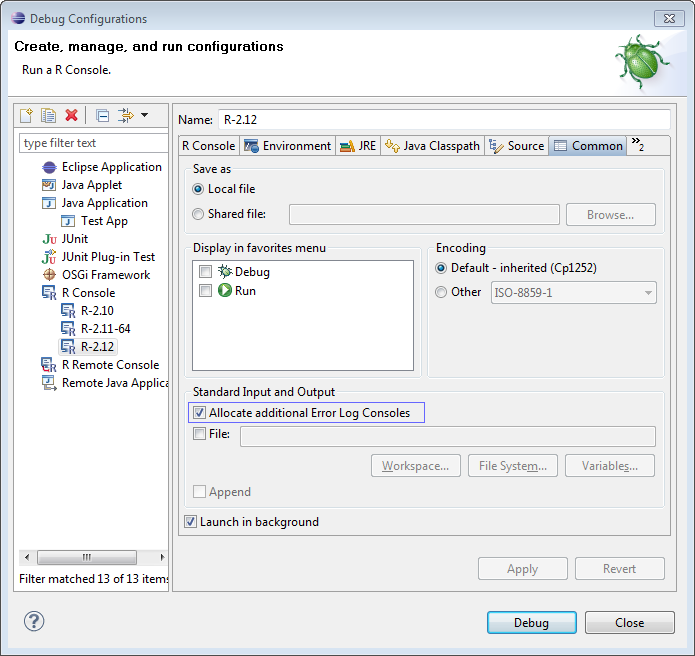This screenshot has height=656, width=695.
Task: Switch to the JRE tab
Action: 358,146
